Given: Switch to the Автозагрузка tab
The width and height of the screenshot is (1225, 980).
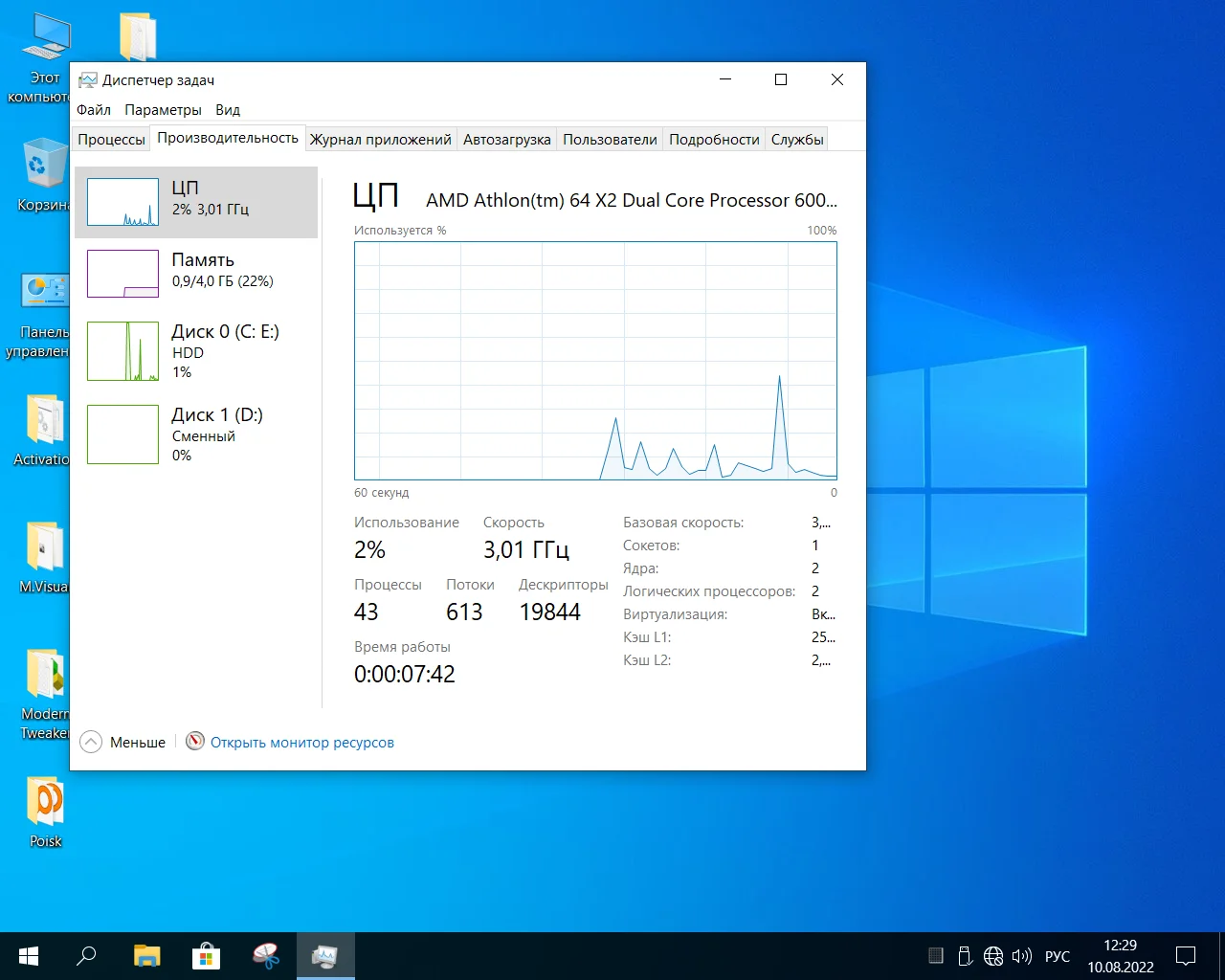Looking at the screenshot, I should pos(506,140).
